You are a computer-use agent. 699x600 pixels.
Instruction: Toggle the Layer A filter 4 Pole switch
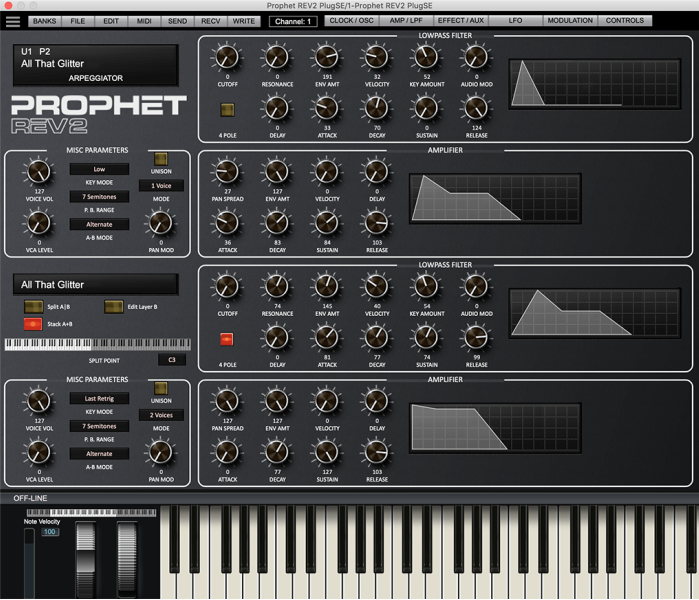(227, 110)
